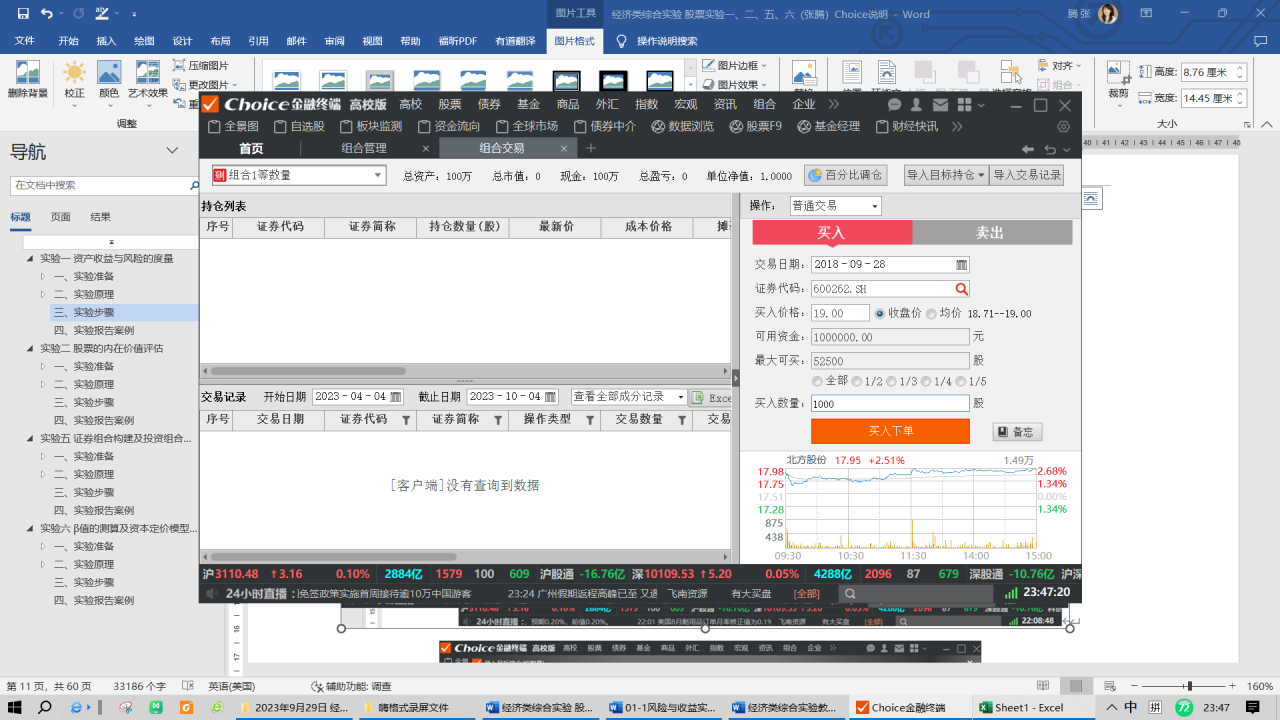This screenshot has height=720, width=1280.
Task: Open the 宏观 menu in Choice
Action: [x=686, y=104]
